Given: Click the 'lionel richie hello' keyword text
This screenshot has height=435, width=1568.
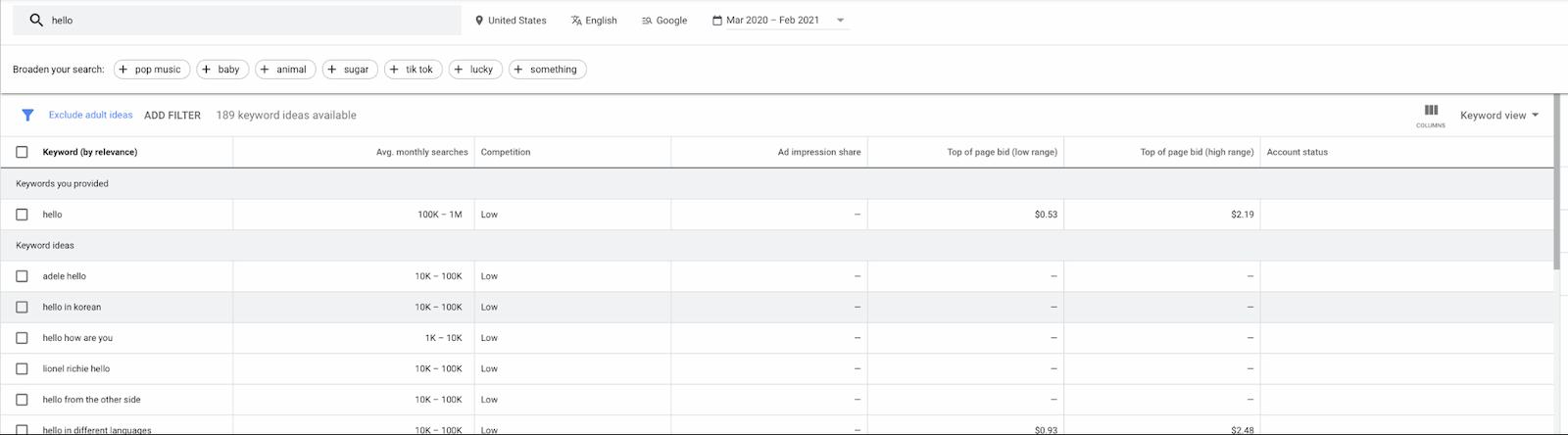Looking at the screenshot, I should [x=76, y=368].
